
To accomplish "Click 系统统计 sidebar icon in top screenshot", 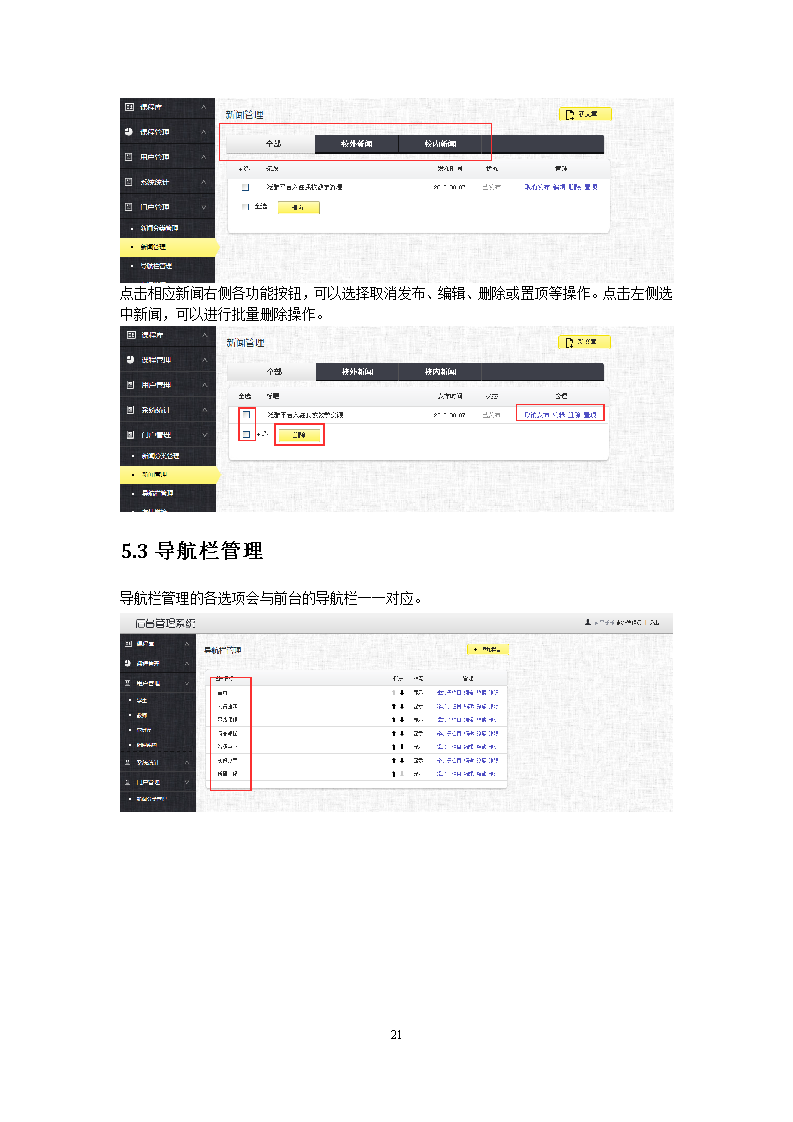I will click(129, 182).
